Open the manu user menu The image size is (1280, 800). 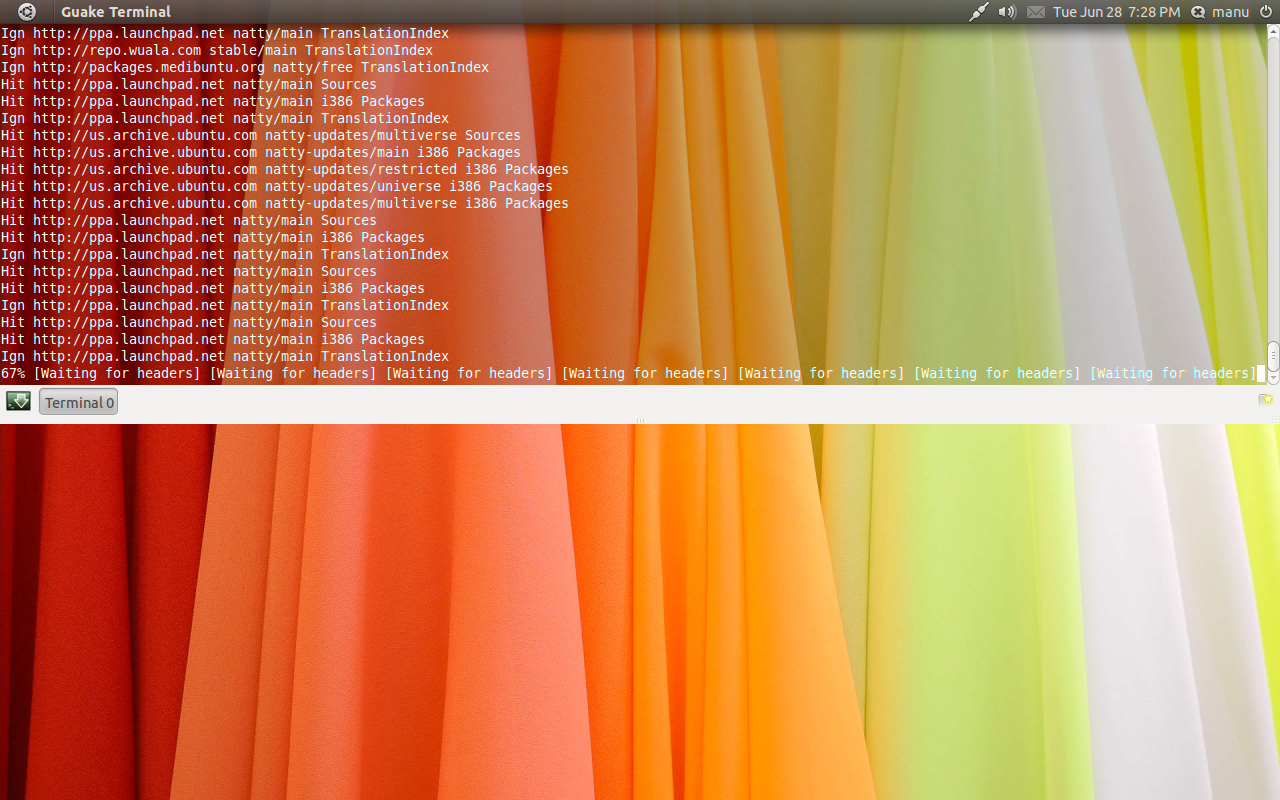coord(1230,11)
